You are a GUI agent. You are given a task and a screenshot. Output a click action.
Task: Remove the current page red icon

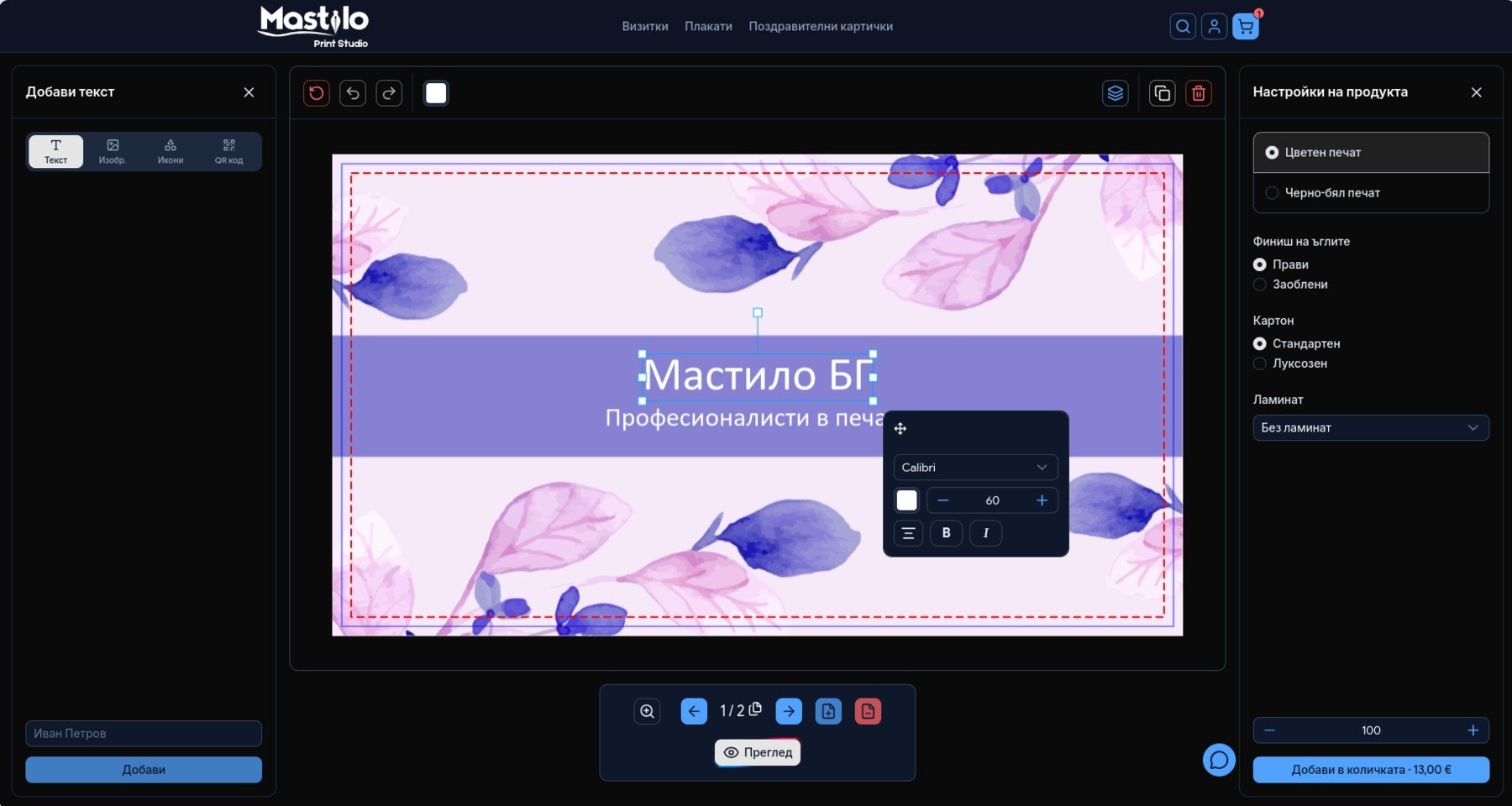pos(868,711)
